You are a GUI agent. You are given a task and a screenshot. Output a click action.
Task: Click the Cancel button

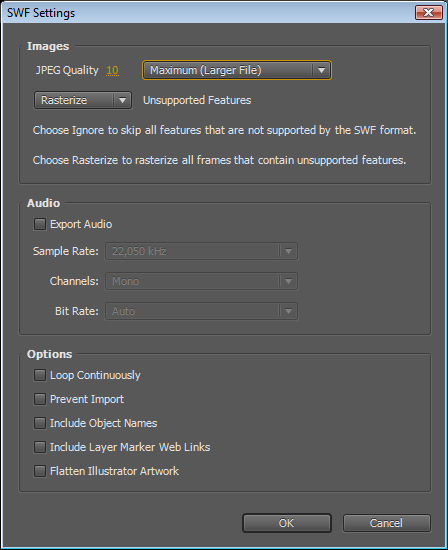[x=387, y=523]
